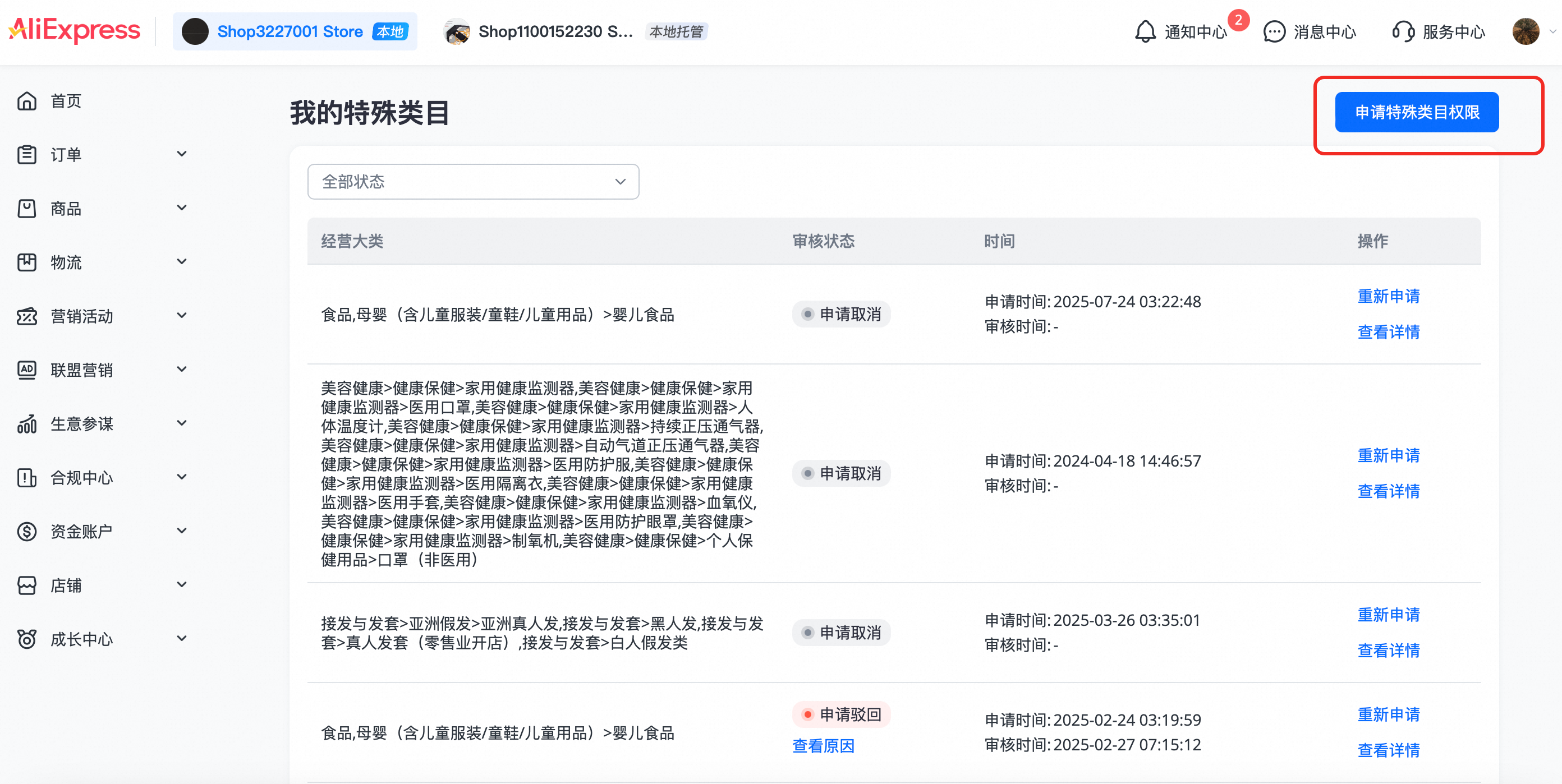The image size is (1562, 784).
Task: Open the 全部状态 status filter dropdown
Action: pyautogui.click(x=473, y=182)
